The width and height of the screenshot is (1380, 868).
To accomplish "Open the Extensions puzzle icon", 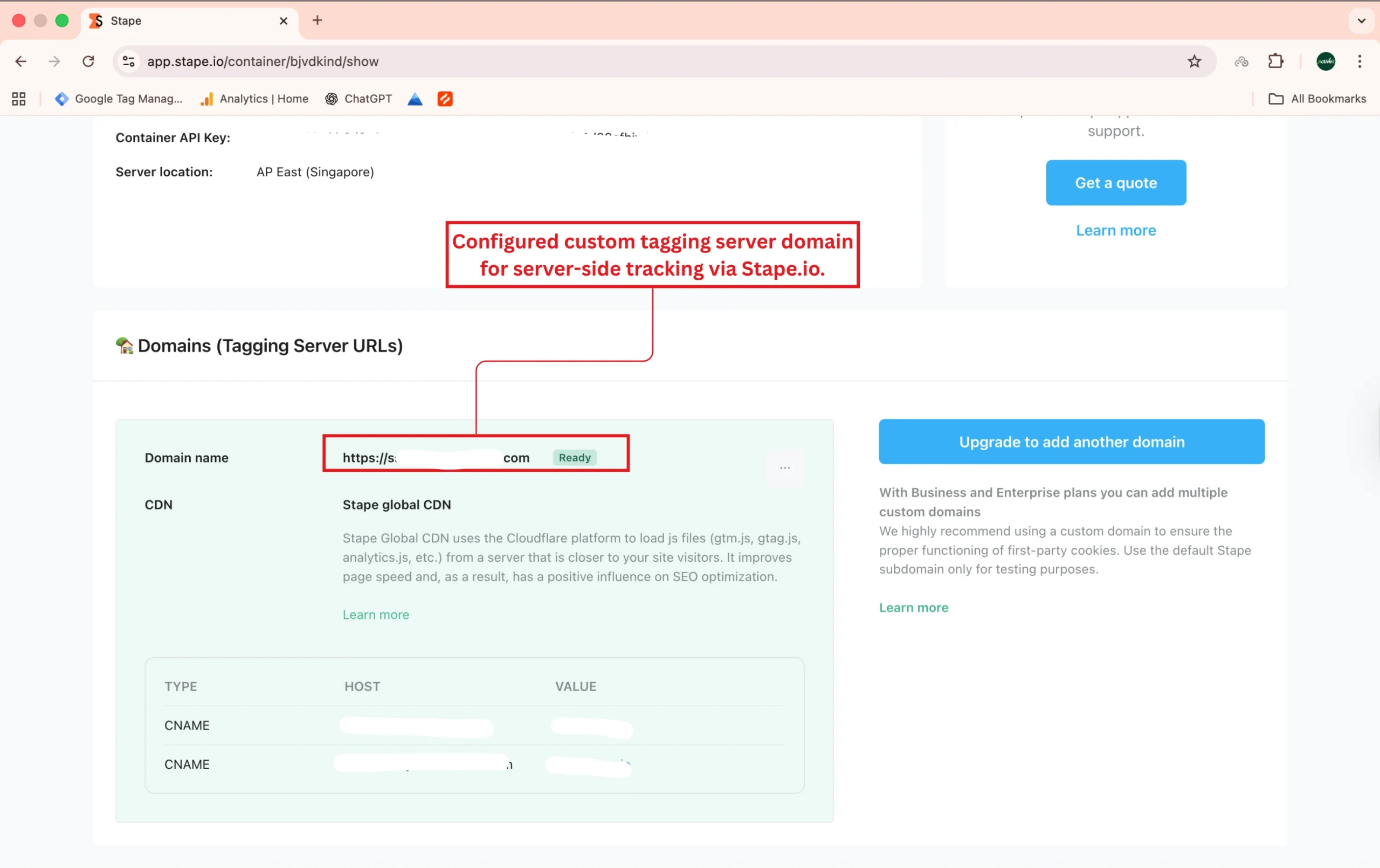I will click(1276, 61).
